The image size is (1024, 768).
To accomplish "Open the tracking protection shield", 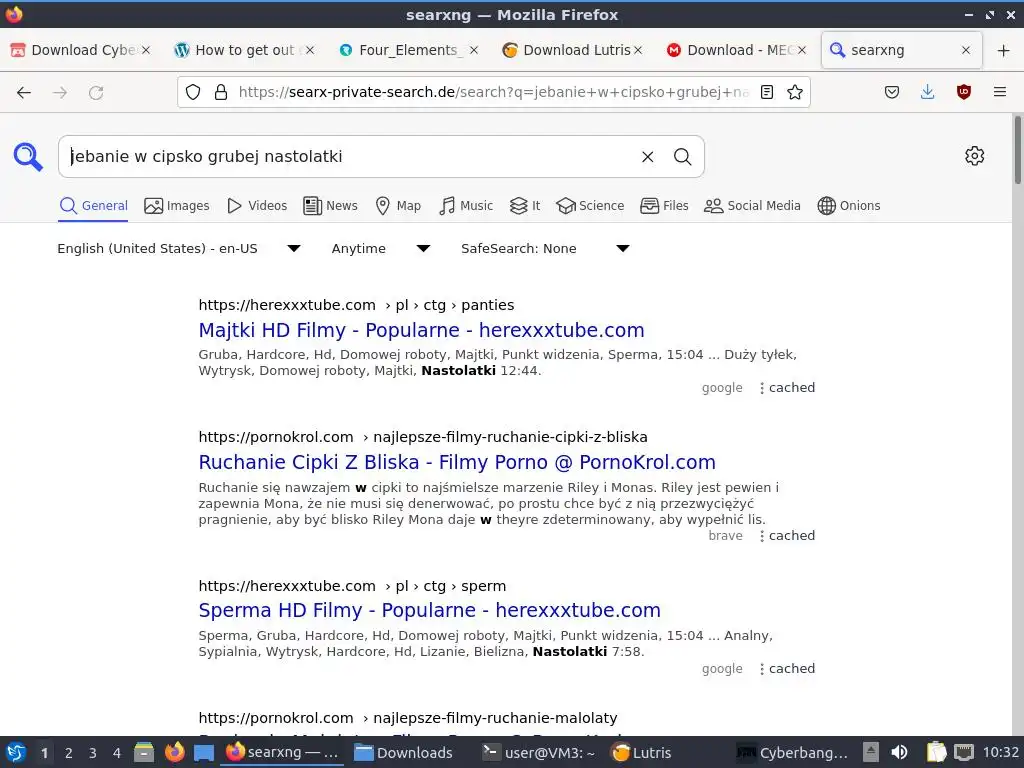I will click(x=193, y=92).
